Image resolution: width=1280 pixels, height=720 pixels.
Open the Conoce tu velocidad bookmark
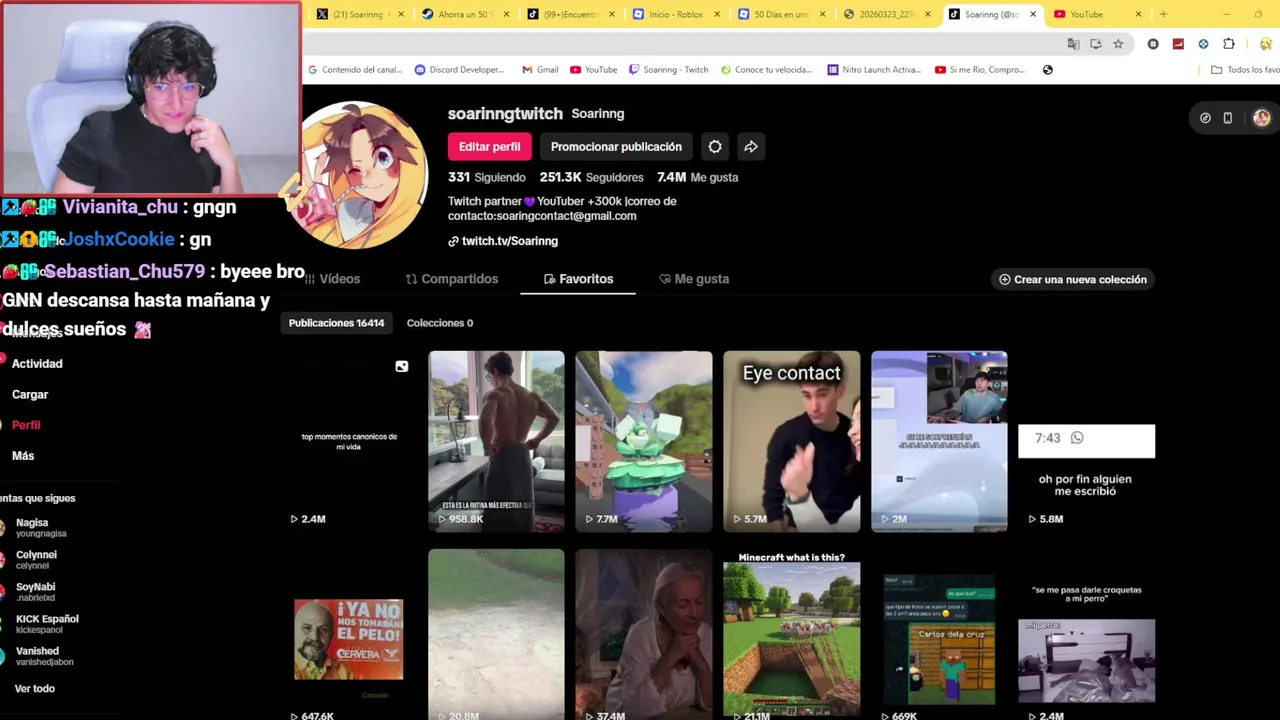coord(767,70)
